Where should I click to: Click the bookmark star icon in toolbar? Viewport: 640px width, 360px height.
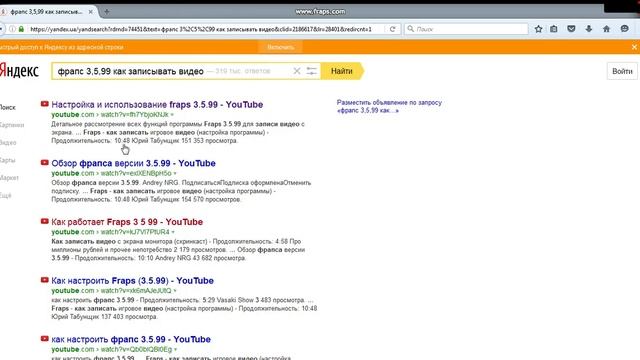tap(538, 29)
